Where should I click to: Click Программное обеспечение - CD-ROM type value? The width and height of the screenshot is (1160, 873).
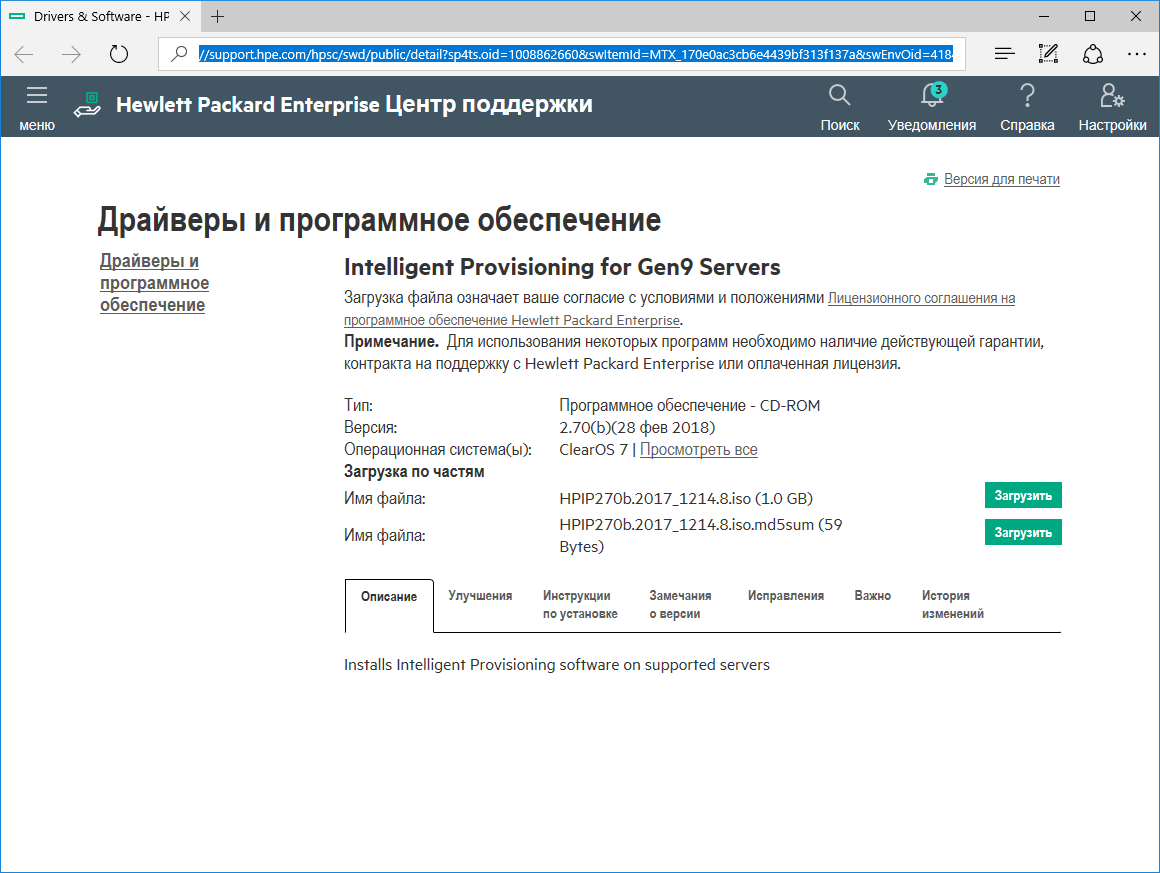tap(689, 405)
